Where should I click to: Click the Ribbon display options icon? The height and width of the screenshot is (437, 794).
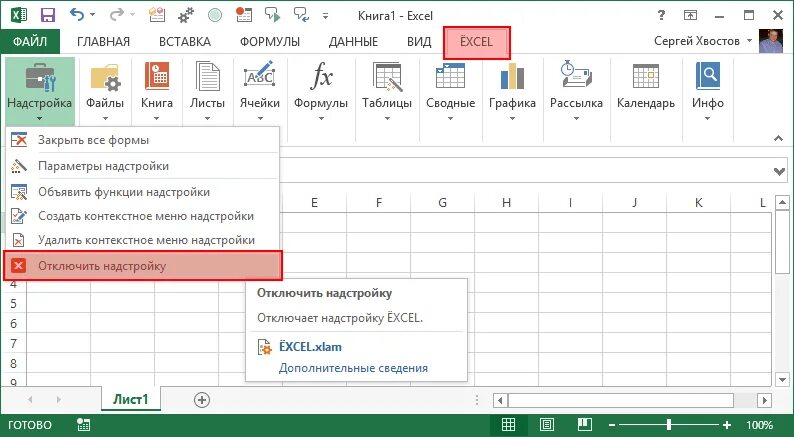[x=690, y=16]
